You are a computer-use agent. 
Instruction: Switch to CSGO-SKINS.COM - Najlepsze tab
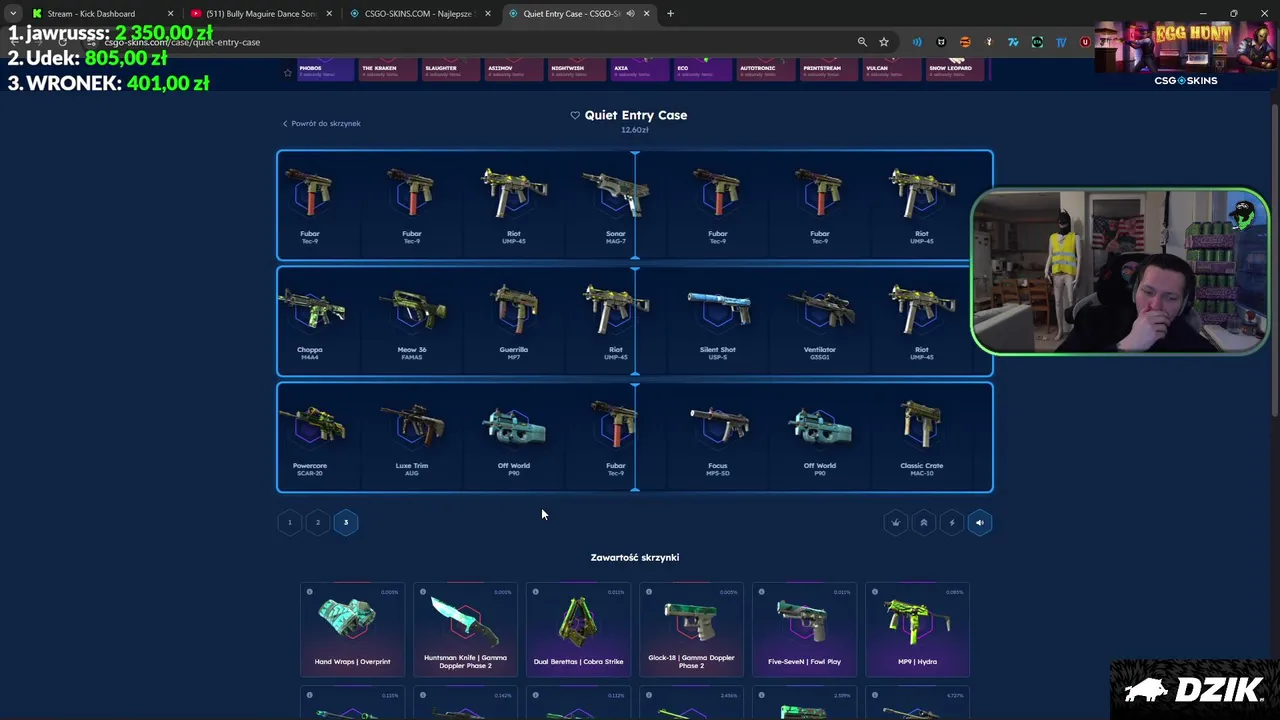[x=417, y=13]
